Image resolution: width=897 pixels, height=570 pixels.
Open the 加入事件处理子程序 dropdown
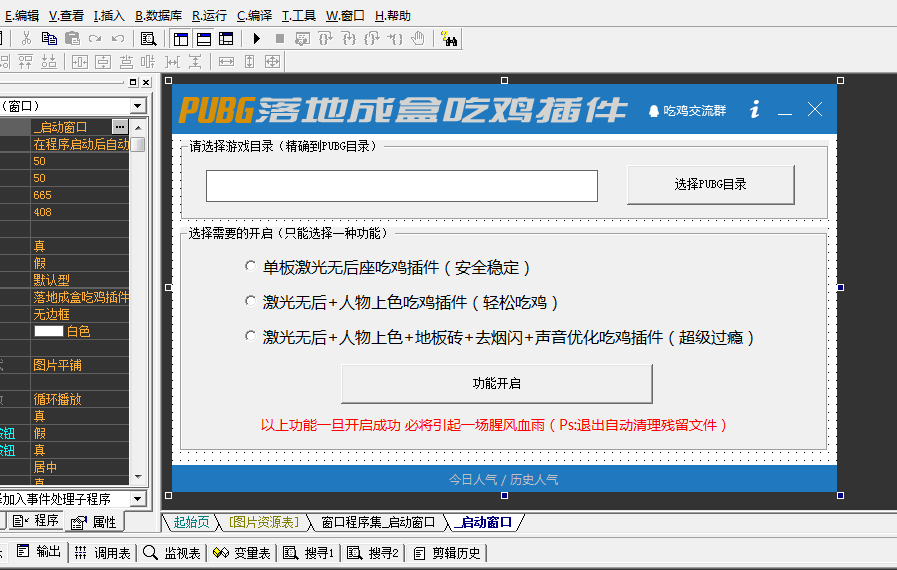tap(137, 499)
